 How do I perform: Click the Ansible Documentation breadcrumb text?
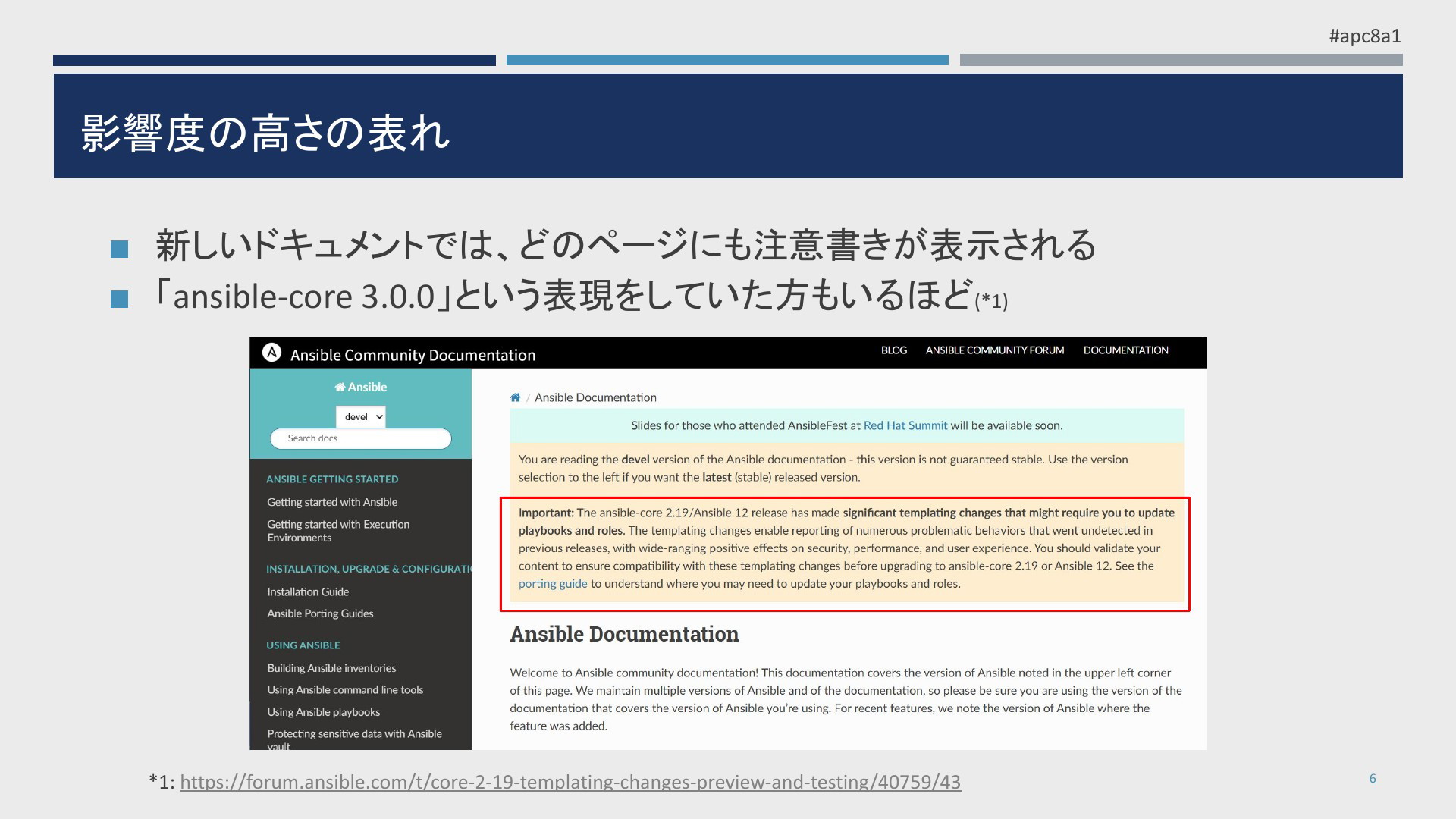click(x=595, y=397)
